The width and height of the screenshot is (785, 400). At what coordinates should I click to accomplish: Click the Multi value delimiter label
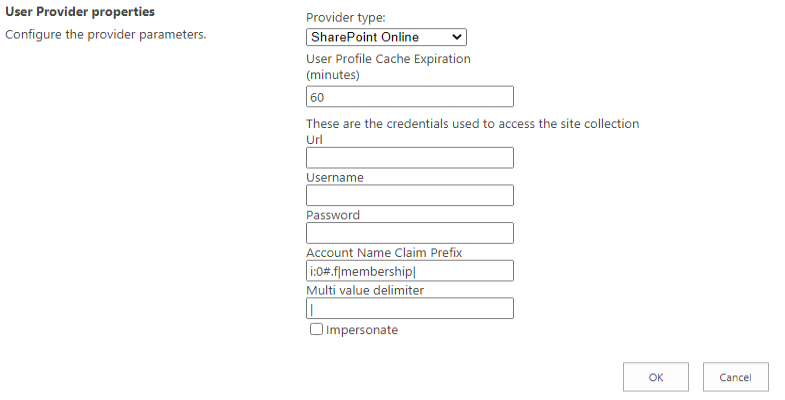pos(365,290)
